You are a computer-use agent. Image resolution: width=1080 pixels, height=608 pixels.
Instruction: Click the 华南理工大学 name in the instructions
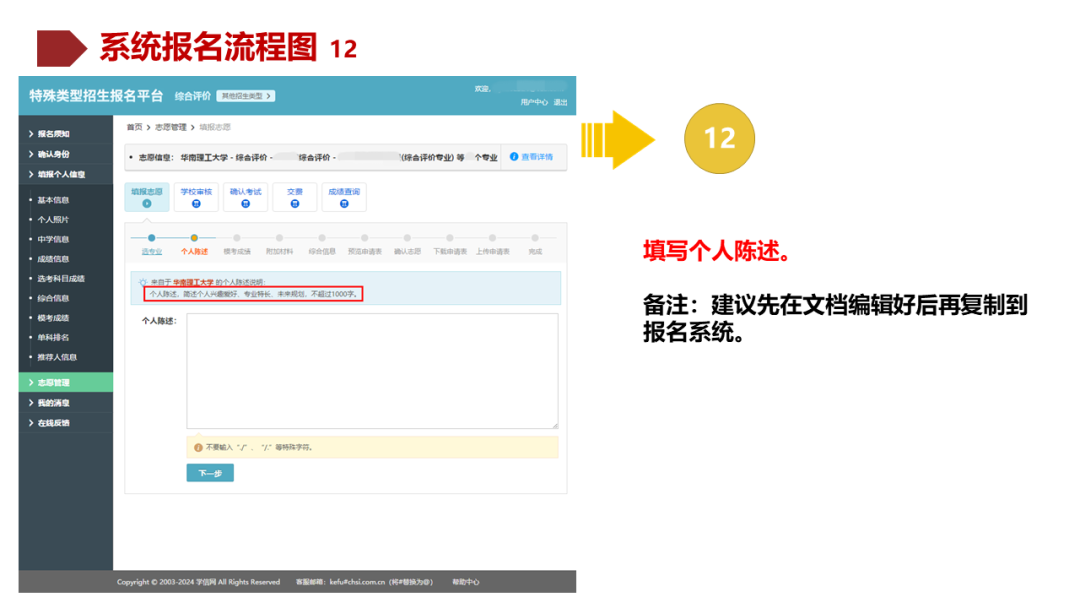coord(193,282)
